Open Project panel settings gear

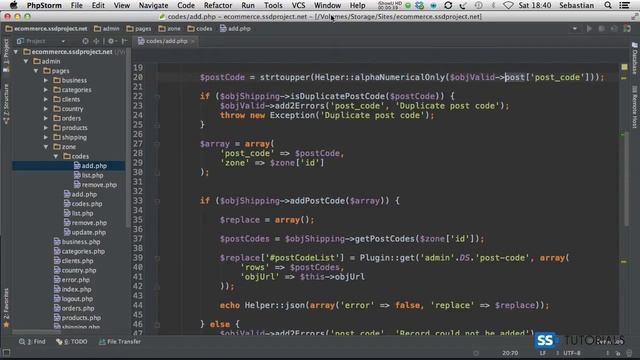click(x=111, y=41)
